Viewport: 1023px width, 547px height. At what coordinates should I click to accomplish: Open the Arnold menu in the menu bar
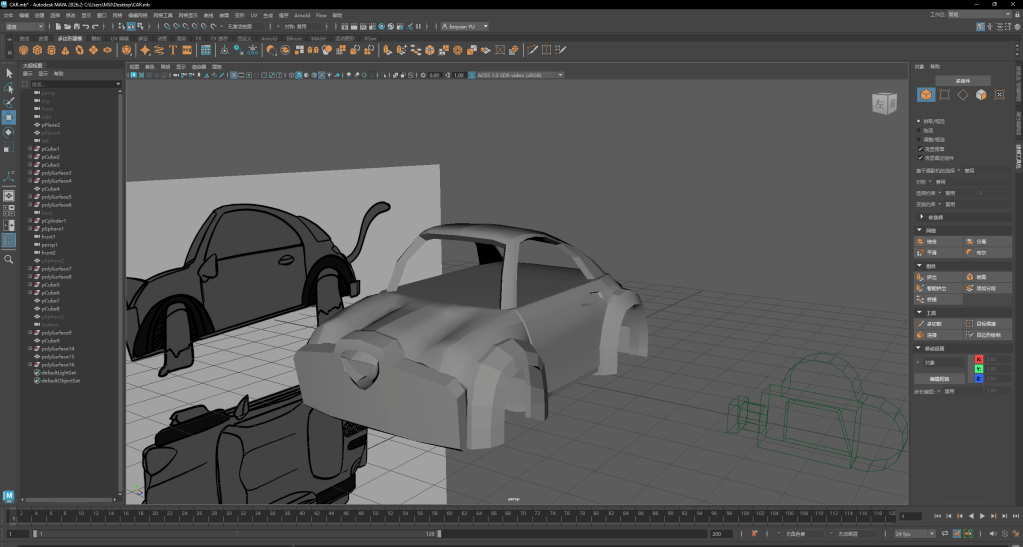[x=300, y=16]
